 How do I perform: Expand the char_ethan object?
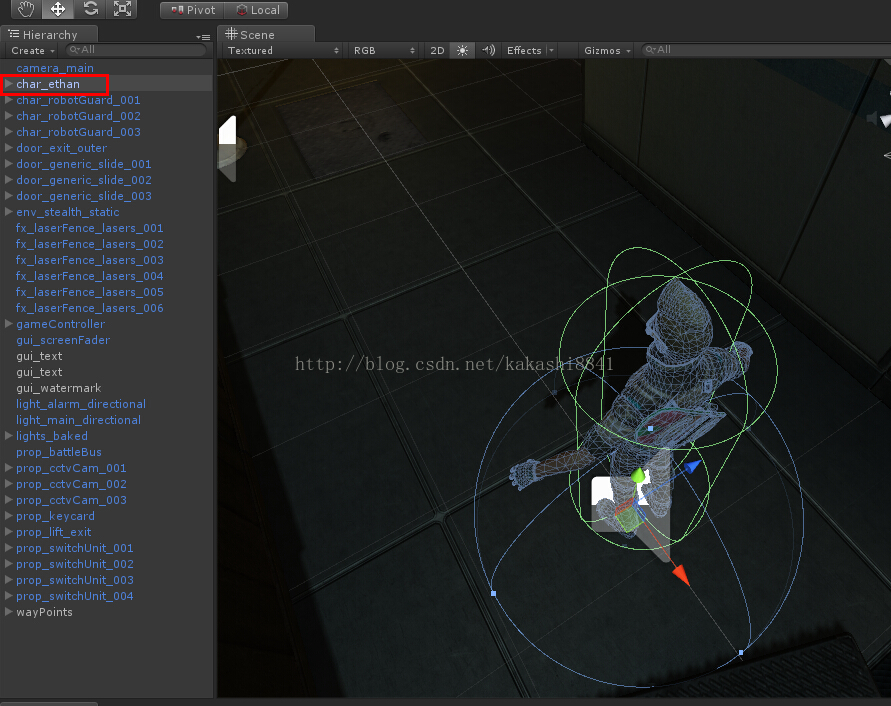[x=9, y=84]
